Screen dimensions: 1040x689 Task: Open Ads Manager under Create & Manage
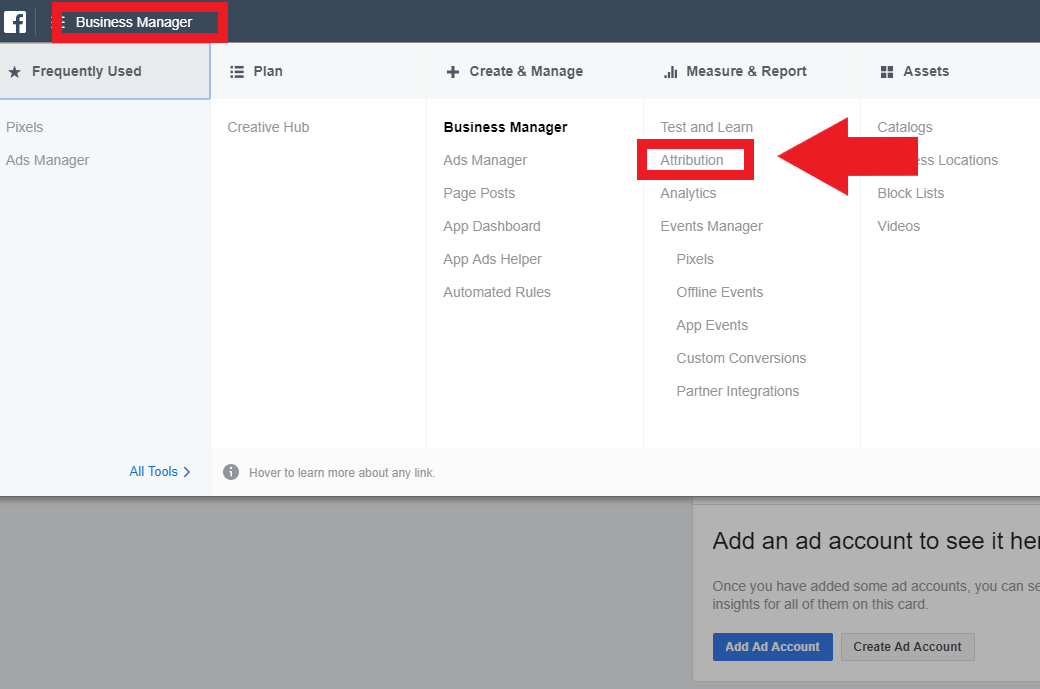pos(485,160)
